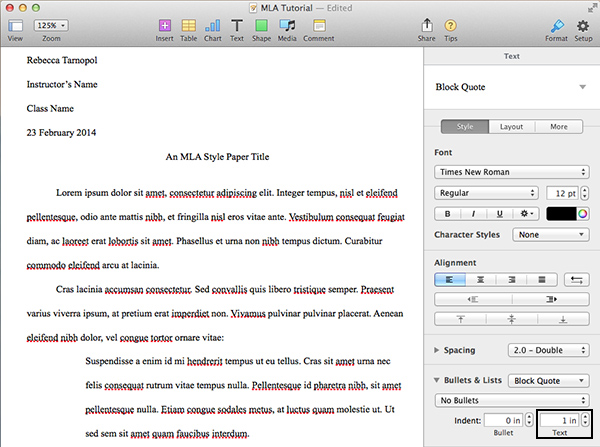Screen dimensions: 600x447
Task: Switch to the Layout tab
Action: point(511,127)
